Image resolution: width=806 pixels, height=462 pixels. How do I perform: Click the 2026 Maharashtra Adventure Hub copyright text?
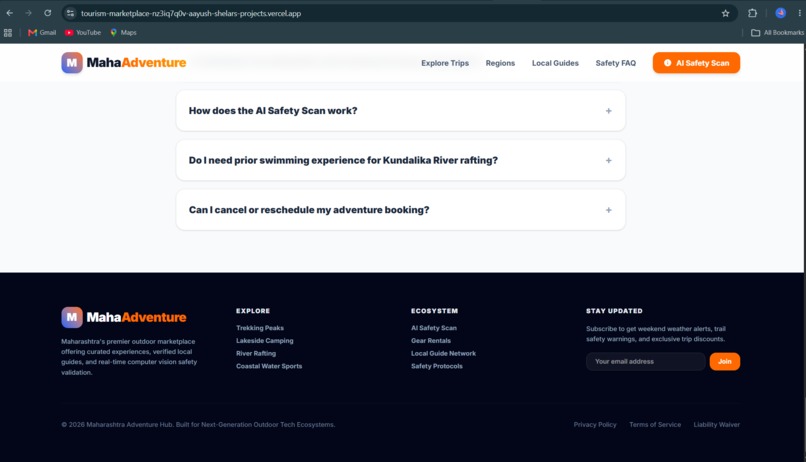tap(198, 424)
